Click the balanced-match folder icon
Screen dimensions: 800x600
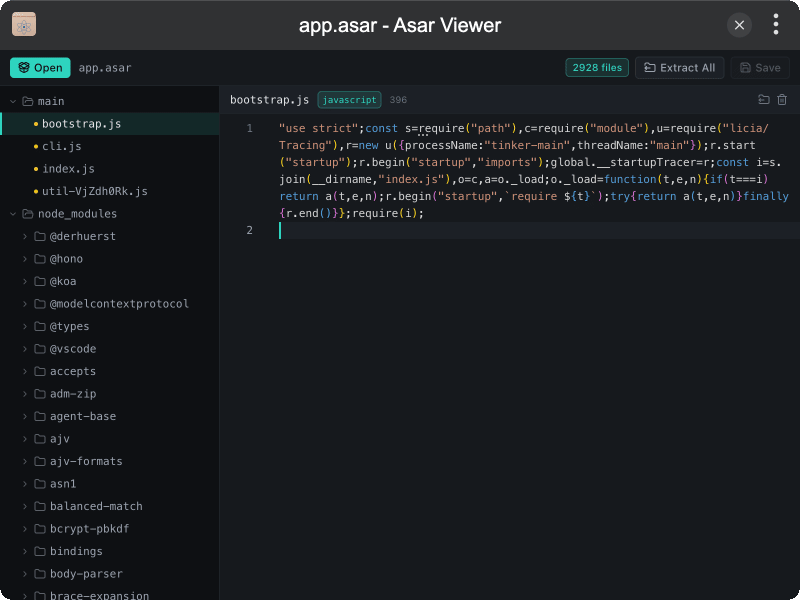(x=40, y=506)
